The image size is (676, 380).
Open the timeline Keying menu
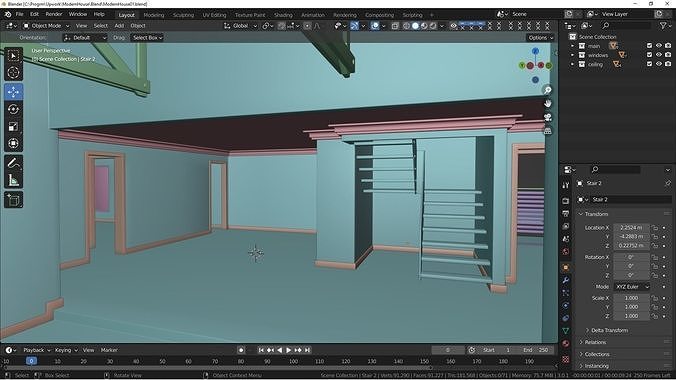pos(66,350)
